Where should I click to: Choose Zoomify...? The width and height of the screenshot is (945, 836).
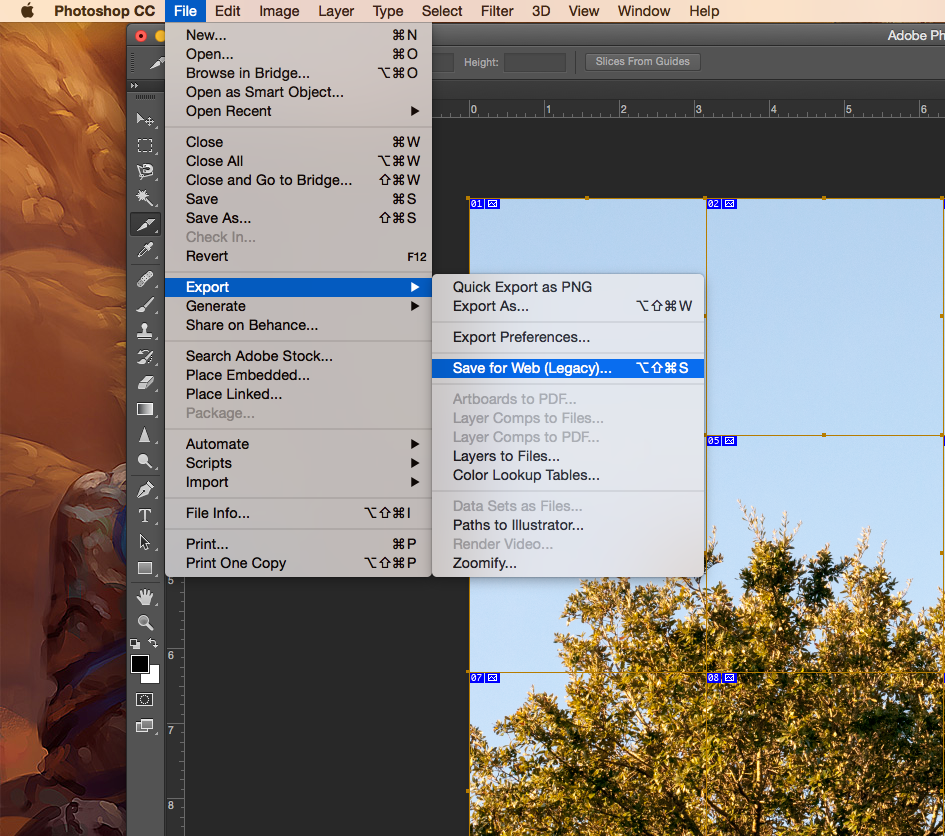point(568,563)
